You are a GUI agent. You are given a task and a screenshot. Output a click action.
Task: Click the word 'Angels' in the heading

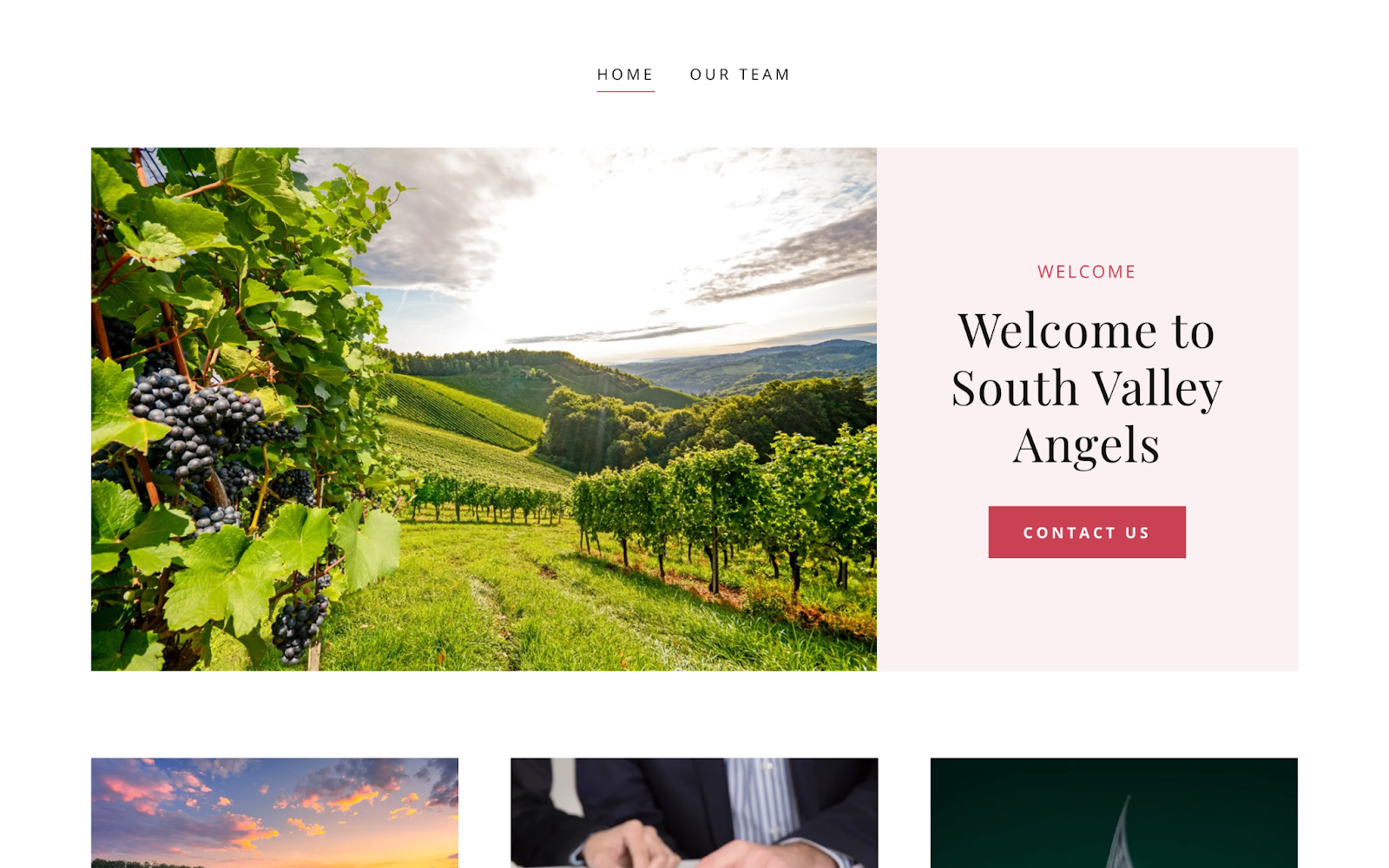coord(1086,445)
